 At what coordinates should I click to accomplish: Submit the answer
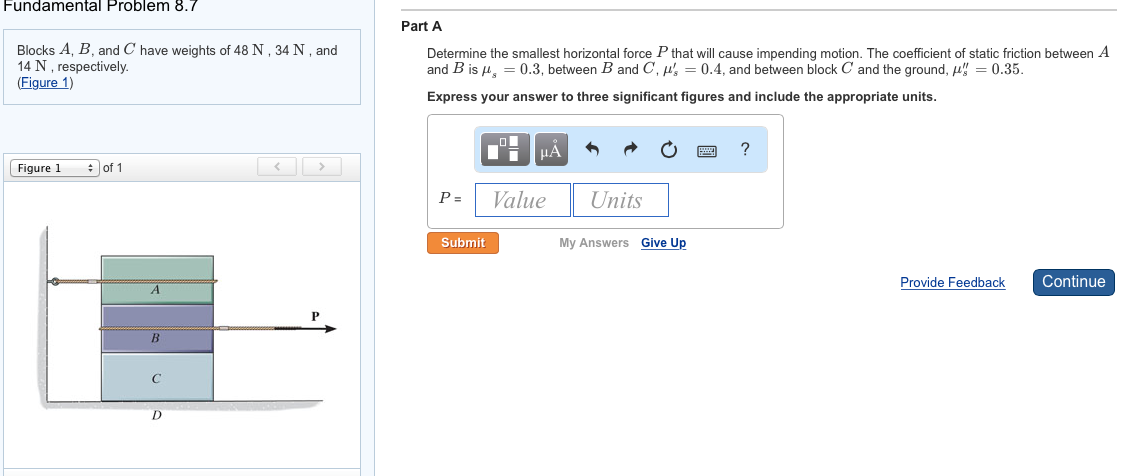coord(463,243)
